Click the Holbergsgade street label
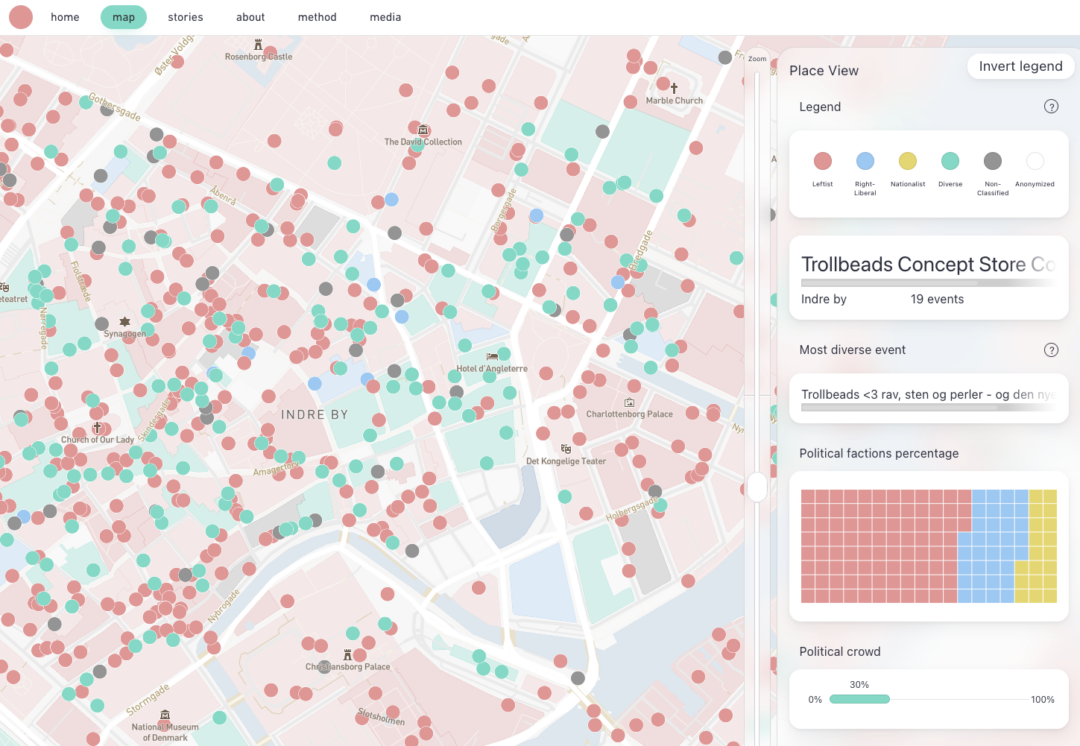Image resolution: width=1080 pixels, height=746 pixels. [632, 510]
